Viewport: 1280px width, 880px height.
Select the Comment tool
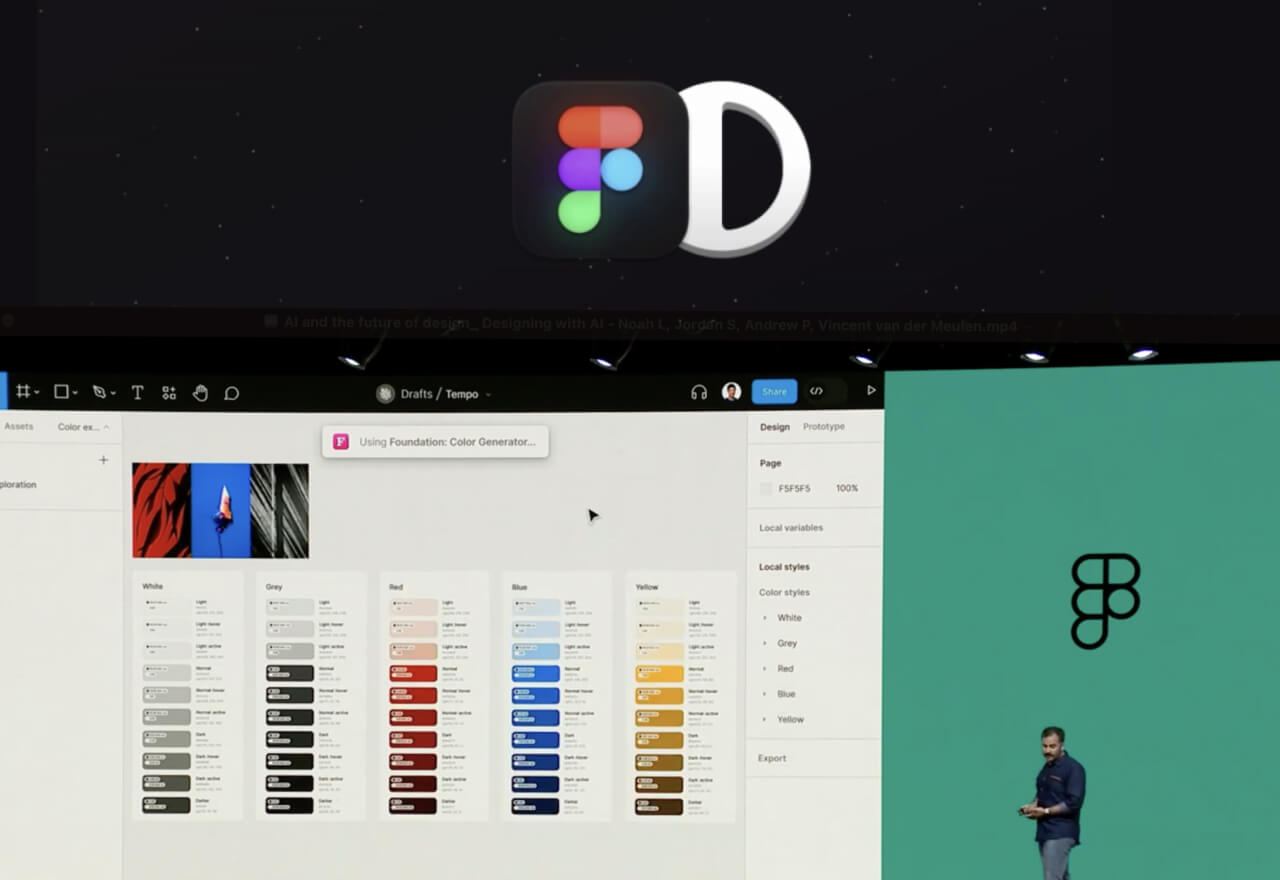232,393
